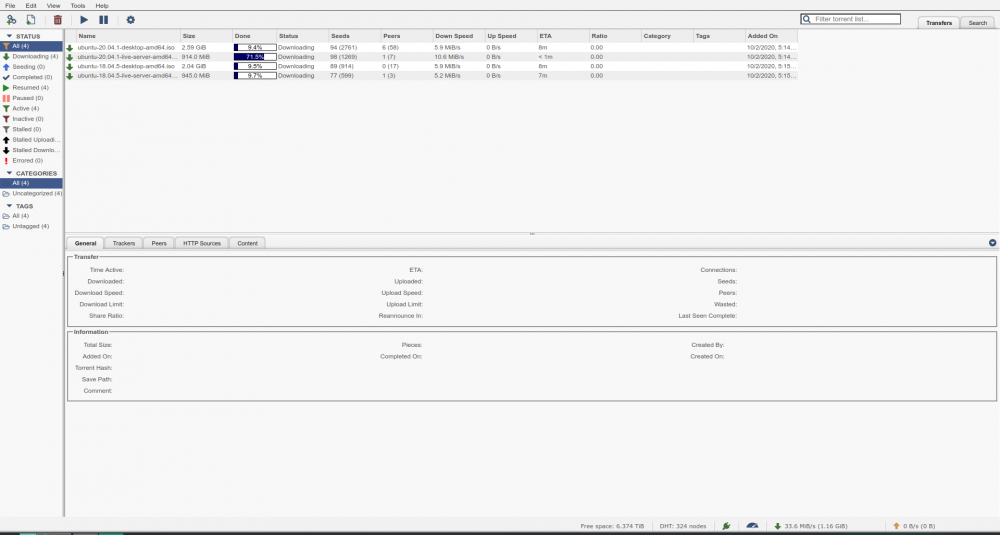Open Options via the gear icon
This screenshot has width=1000, height=535.
click(x=131, y=20)
